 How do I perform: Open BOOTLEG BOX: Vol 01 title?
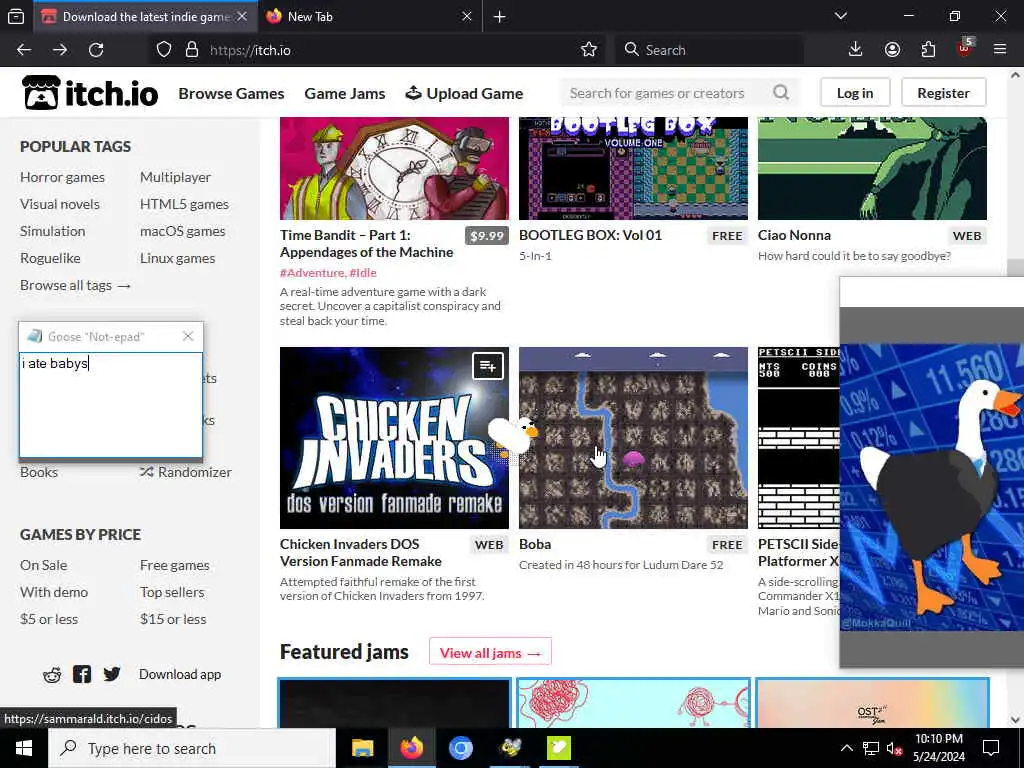(x=590, y=235)
